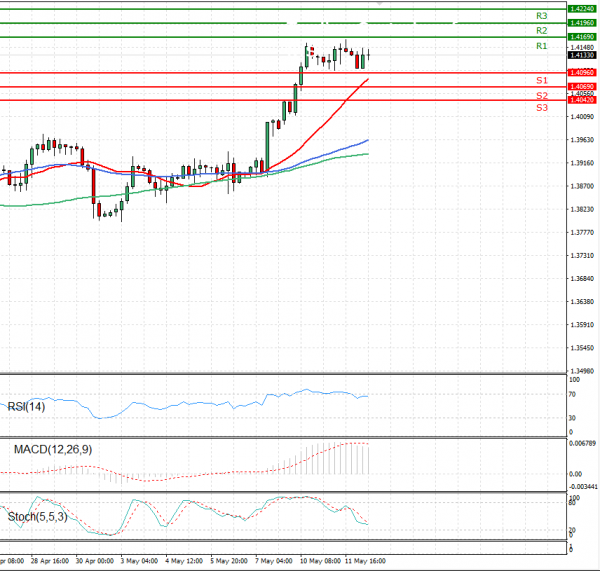Select the S1 support label
This screenshot has height=571, width=600.
[542, 80]
